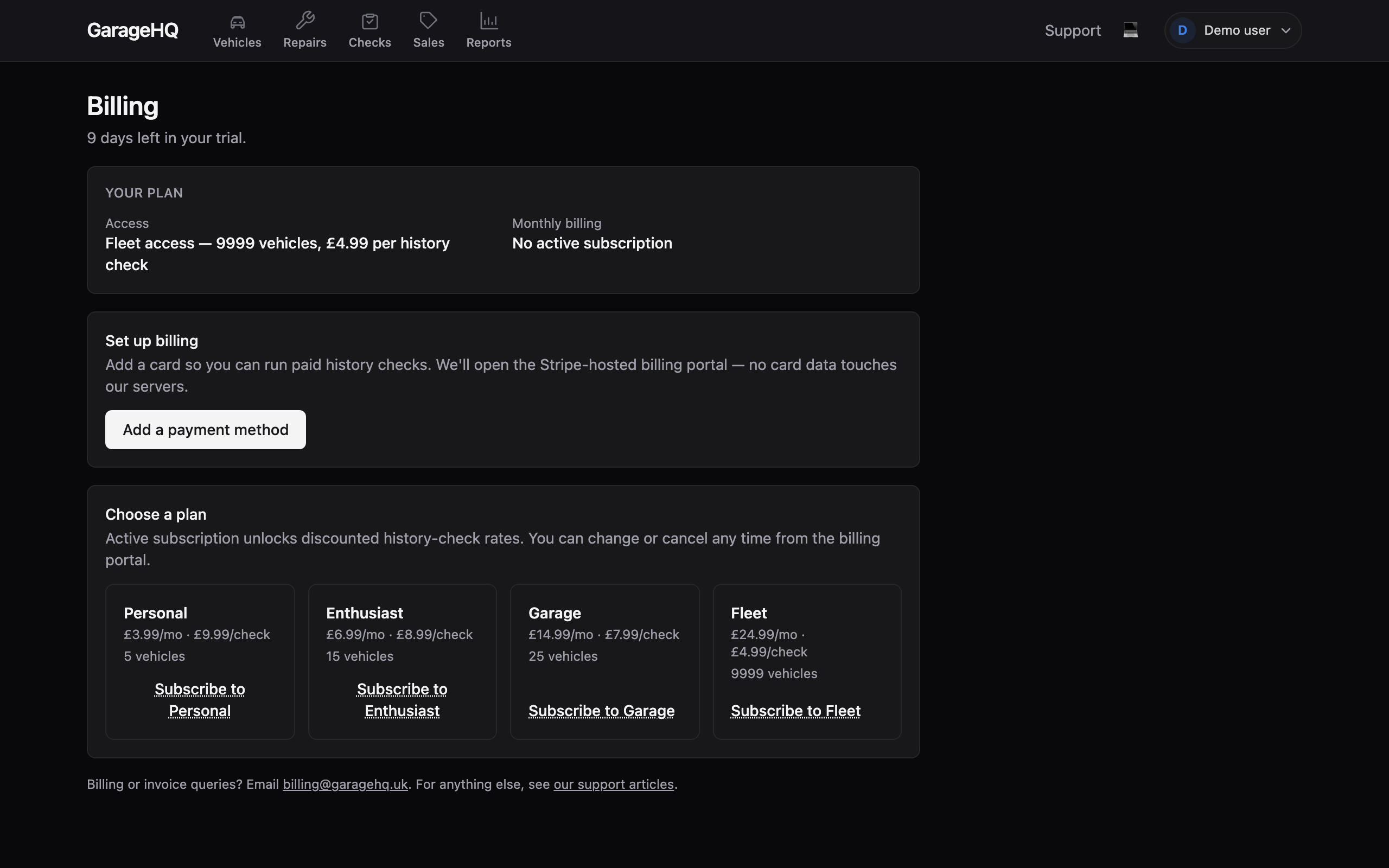
Task: Click the blue D avatar icon
Action: click(x=1182, y=30)
